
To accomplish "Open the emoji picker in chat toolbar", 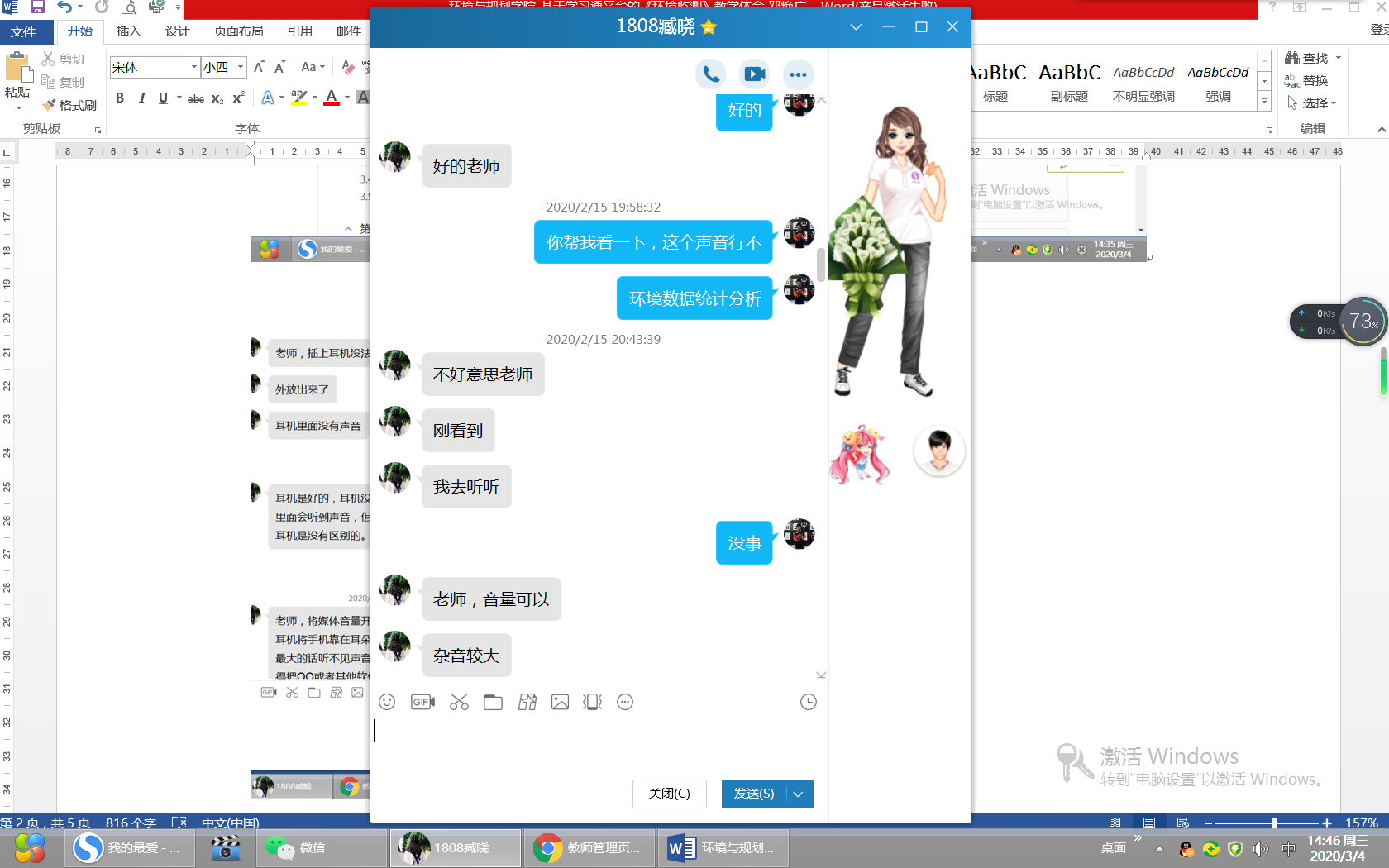I will [x=387, y=702].
